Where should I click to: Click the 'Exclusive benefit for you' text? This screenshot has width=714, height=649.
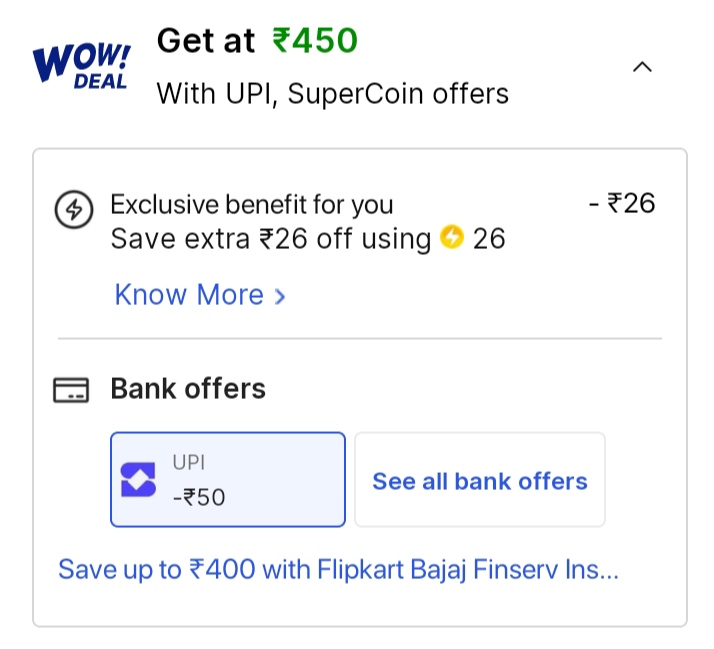[252, 205]
